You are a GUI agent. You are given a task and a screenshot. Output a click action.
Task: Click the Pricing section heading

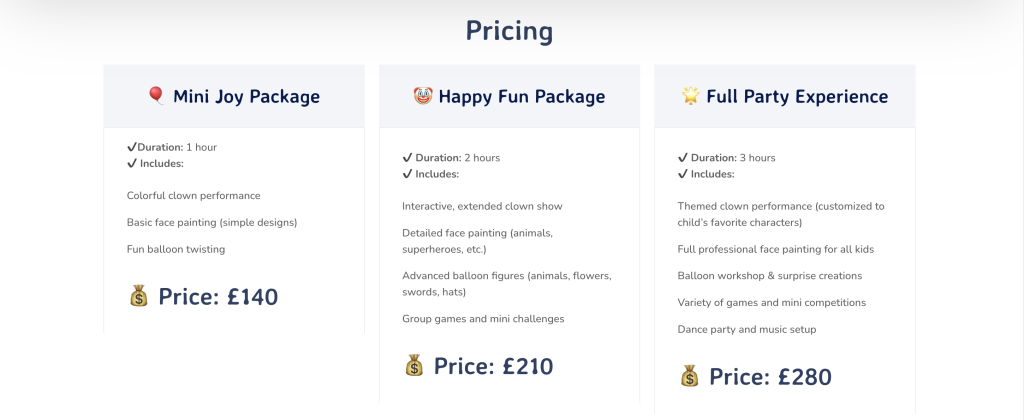point(509,31)
